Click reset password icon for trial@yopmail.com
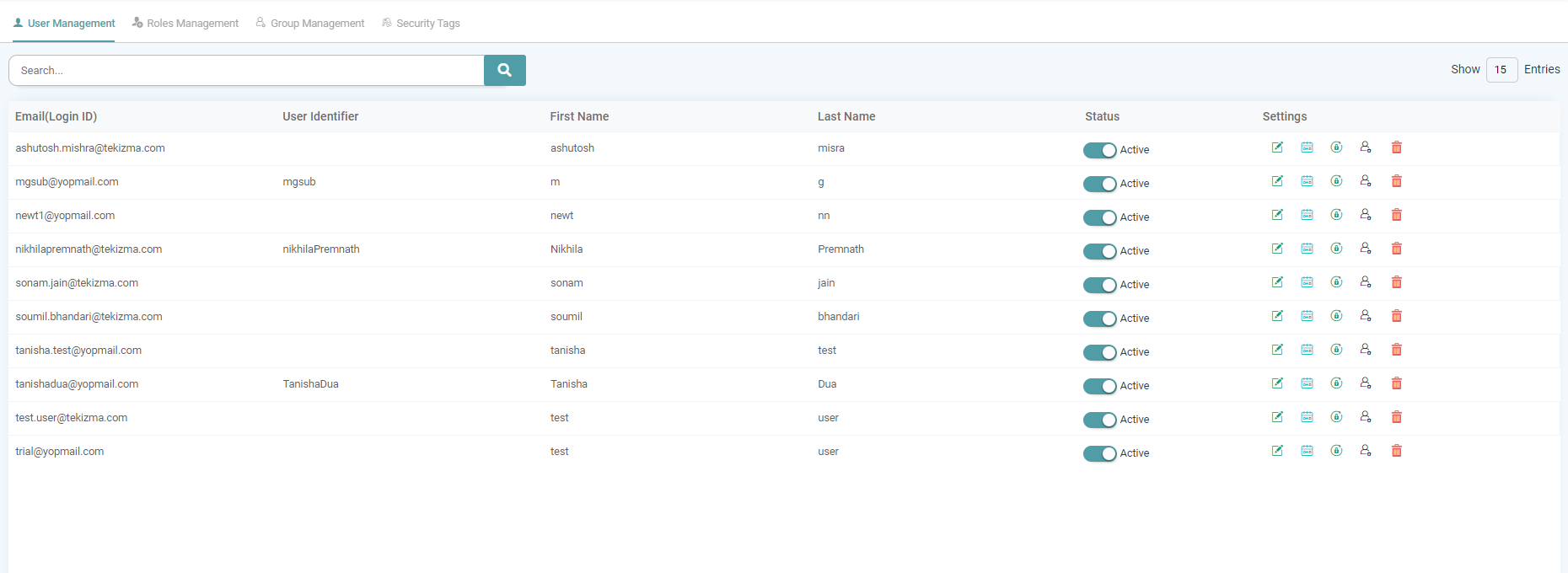The image size is (1568, 573). point(1336,451)
